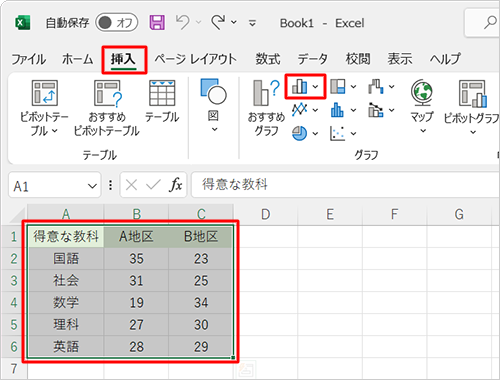Screen dimensions: 500x380
Task: Undo the last action
Action: point(183,22)
